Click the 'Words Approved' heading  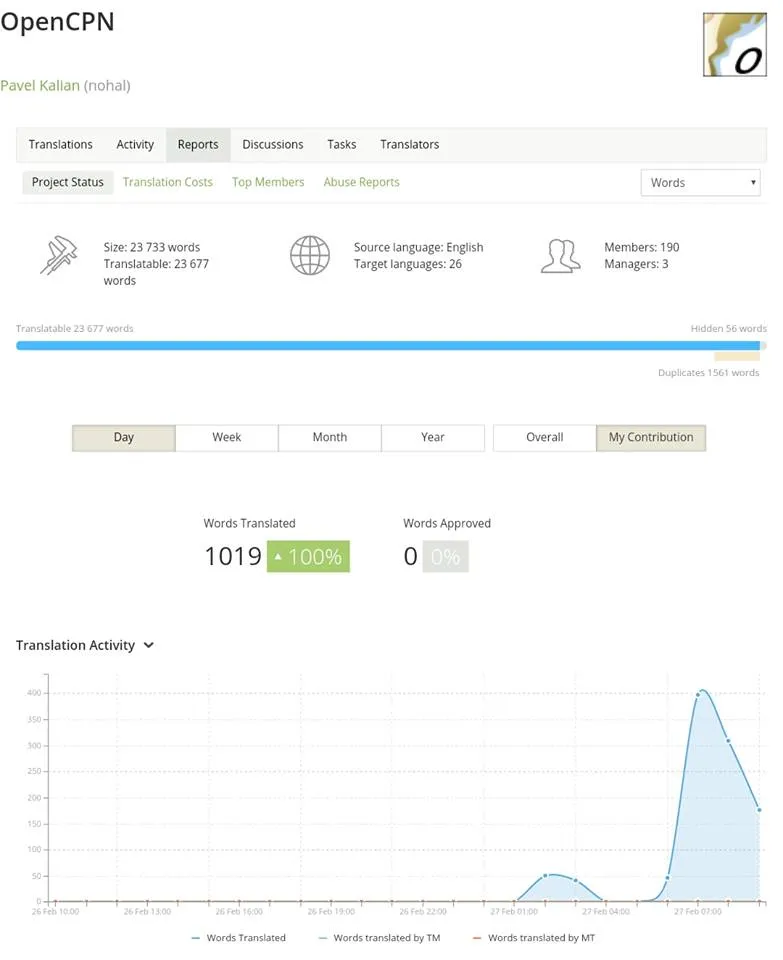447,523
